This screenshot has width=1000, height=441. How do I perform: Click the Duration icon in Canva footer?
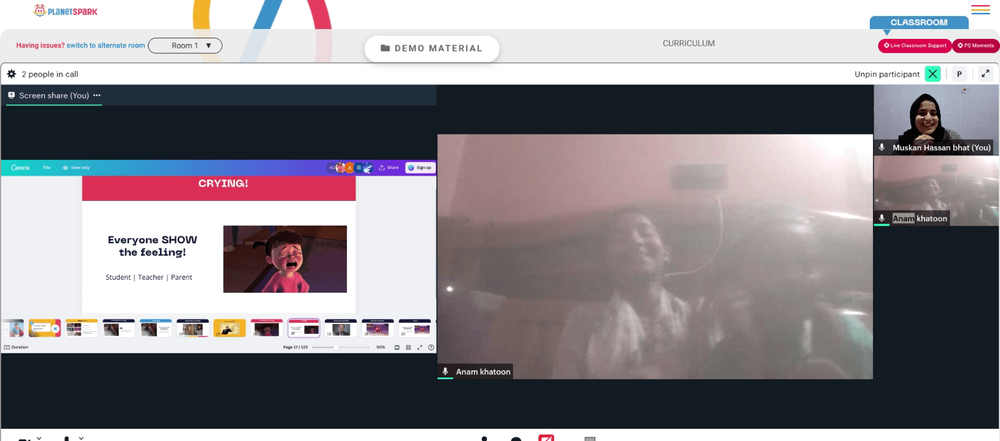(7, 347)
